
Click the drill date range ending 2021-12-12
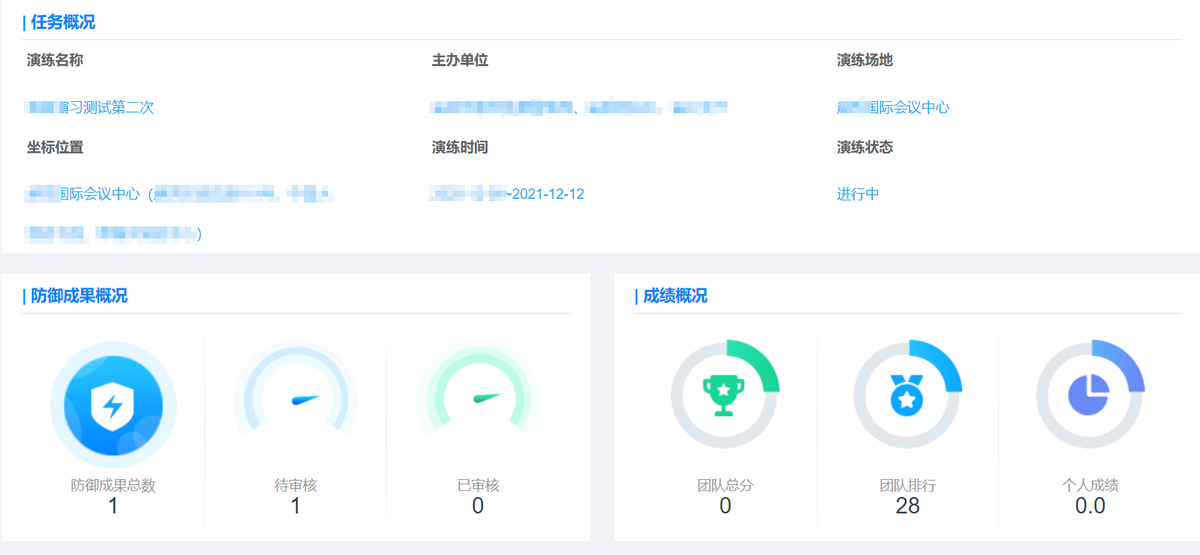507,194
